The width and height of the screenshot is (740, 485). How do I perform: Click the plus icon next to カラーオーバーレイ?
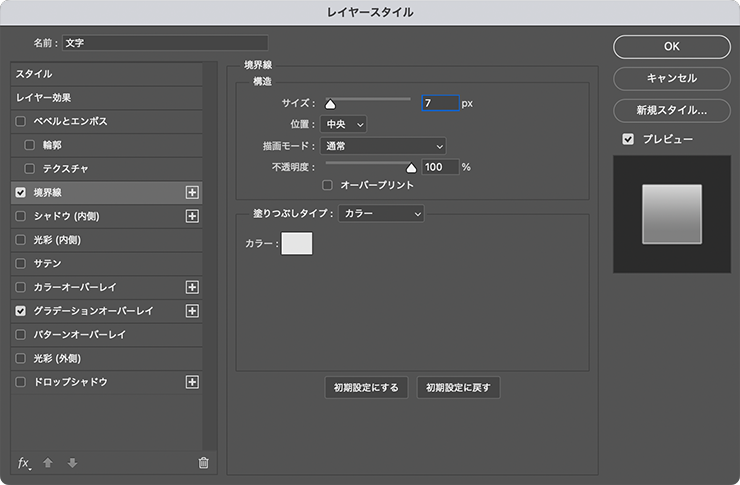tap(193, 287)
